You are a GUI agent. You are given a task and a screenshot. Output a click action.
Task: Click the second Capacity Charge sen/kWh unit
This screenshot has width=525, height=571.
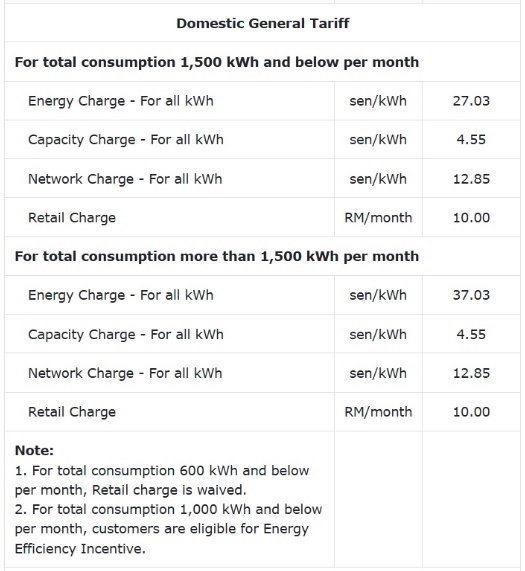(378, 334)
